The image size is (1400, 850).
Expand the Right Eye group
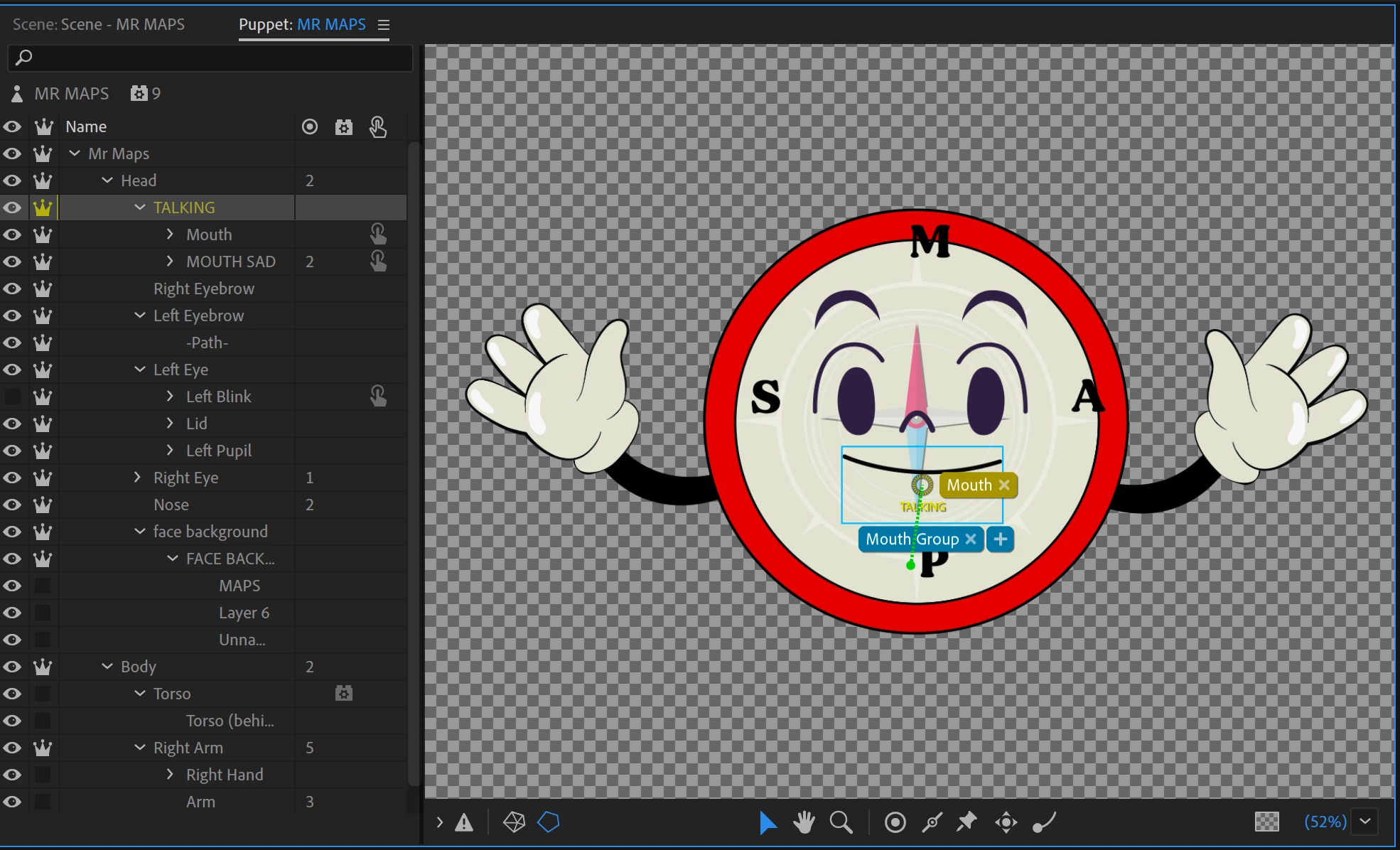point(139,478)
